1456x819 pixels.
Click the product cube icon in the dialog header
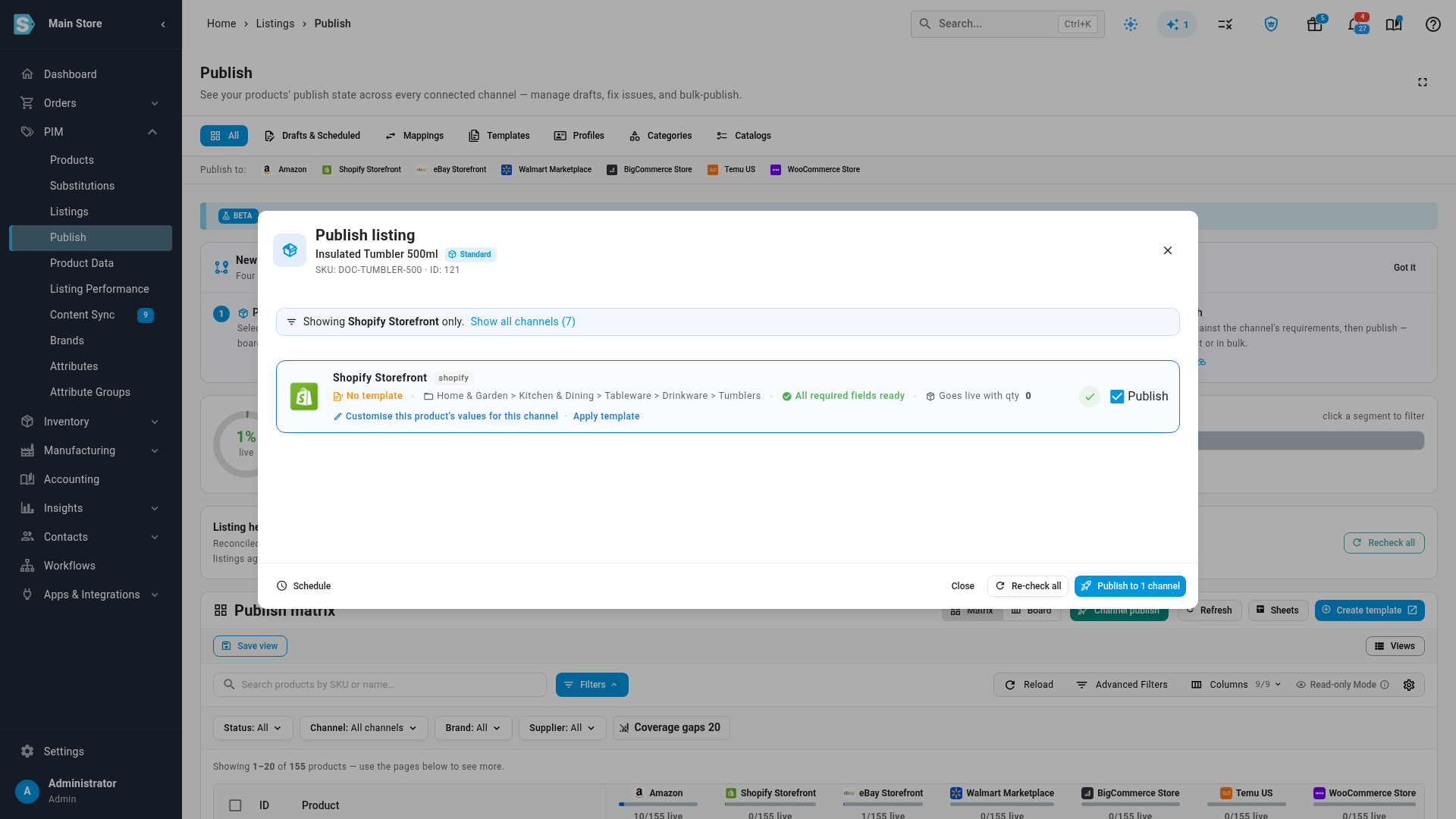point(290,250)
